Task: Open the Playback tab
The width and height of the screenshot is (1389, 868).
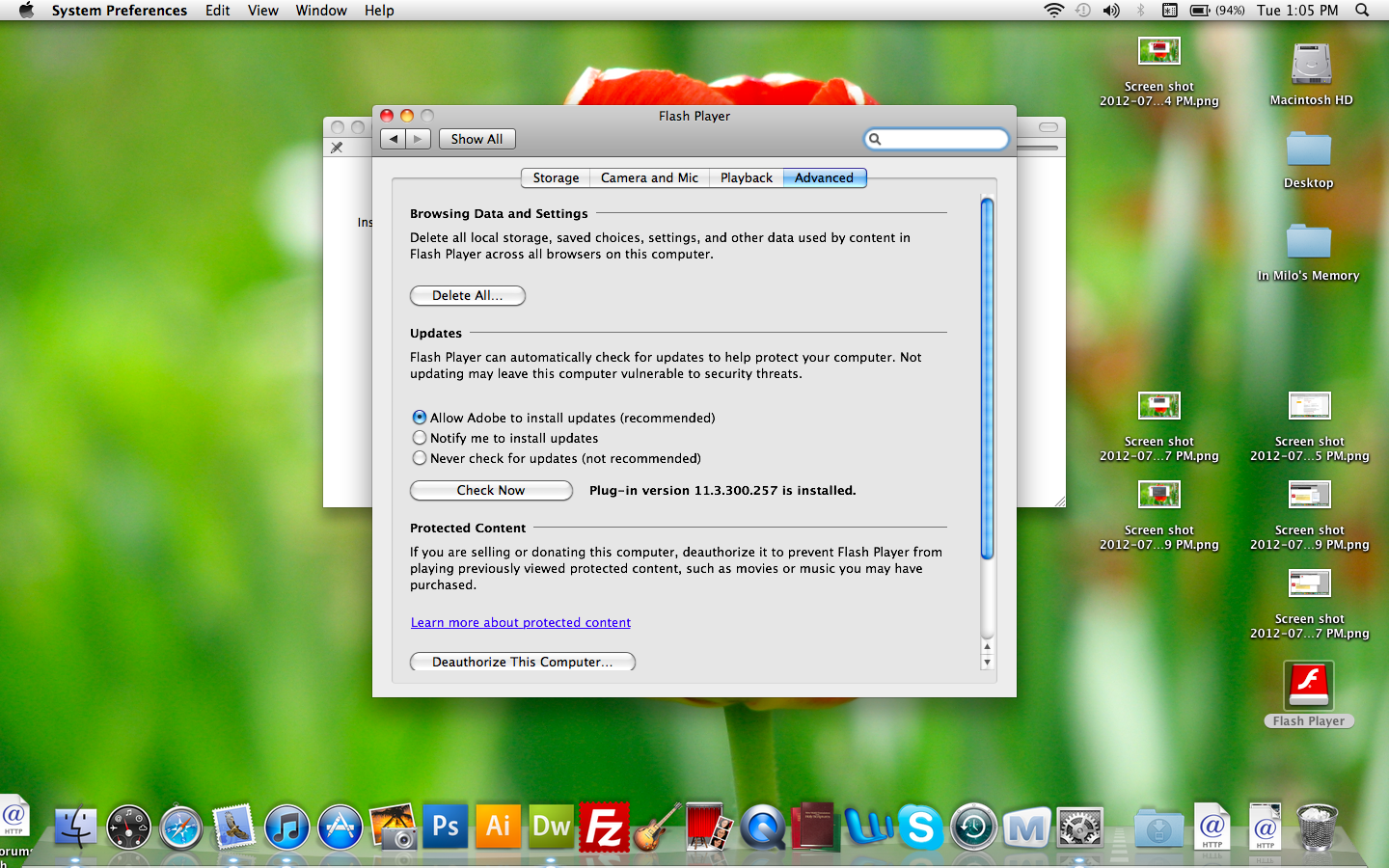Action: (746, 177)
